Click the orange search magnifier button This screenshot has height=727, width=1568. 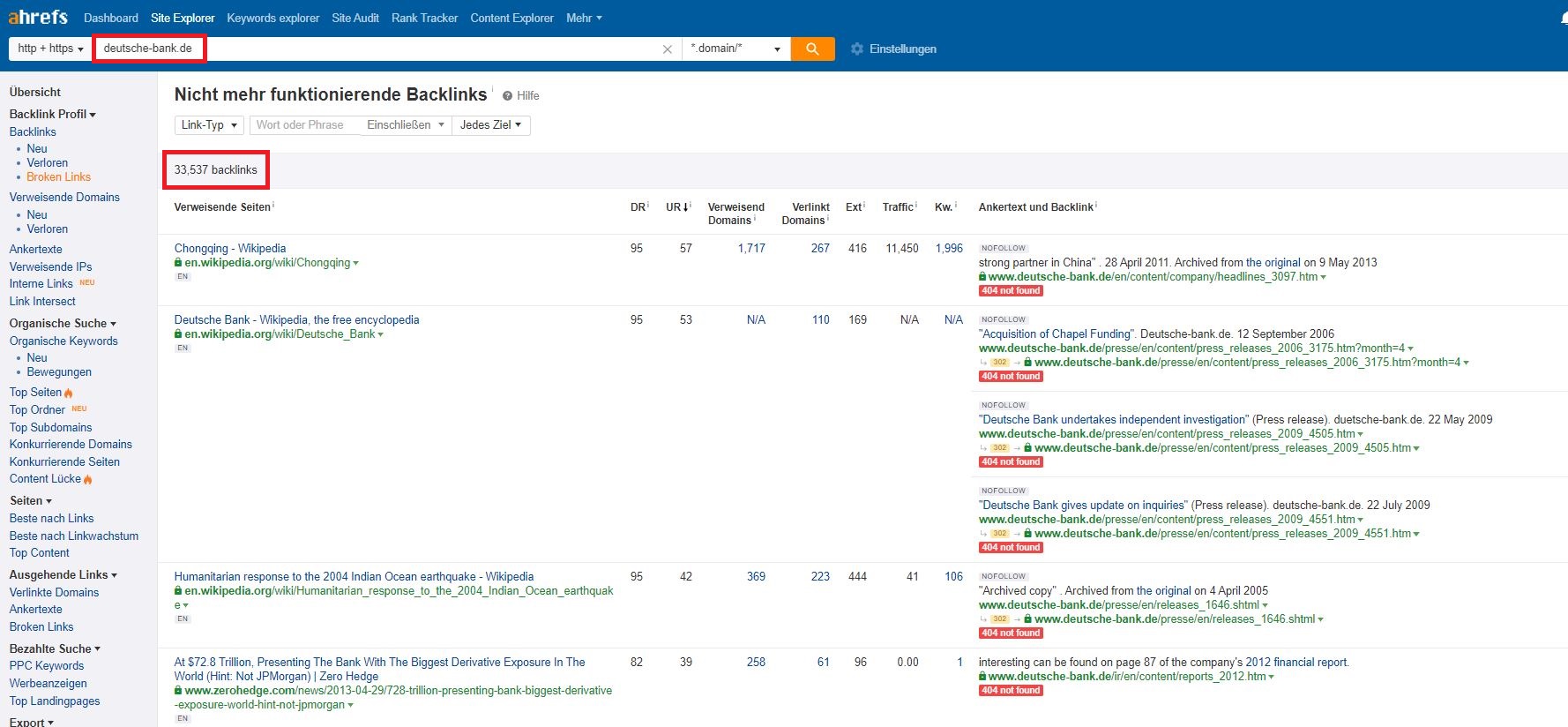tap(812, 49)
